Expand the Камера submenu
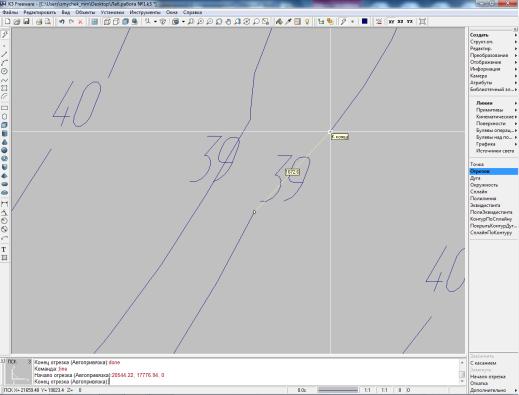Viewport: 519px width, 395px height. (493, 76)
